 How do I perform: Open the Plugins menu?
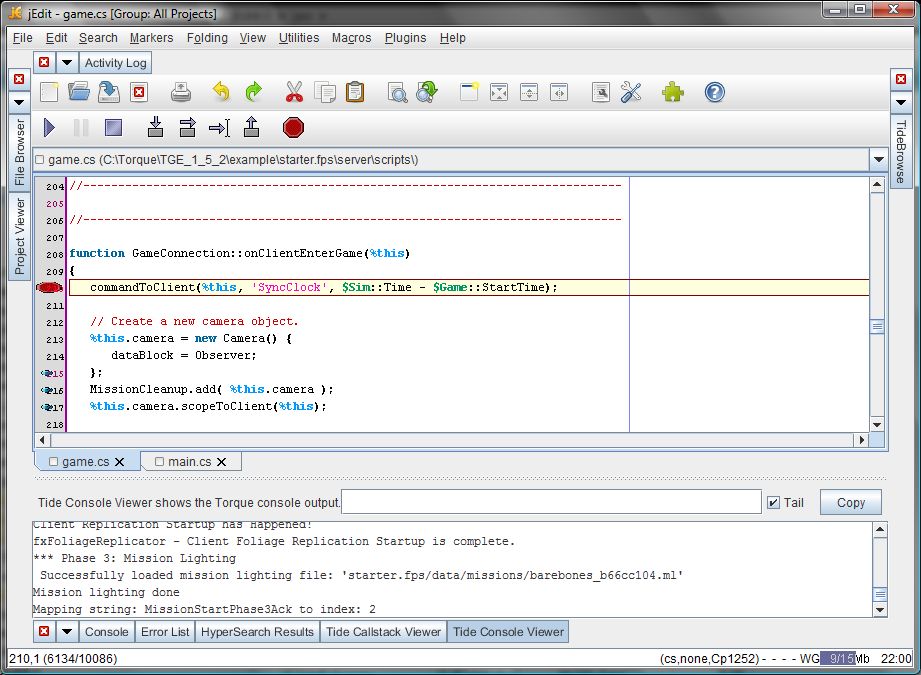(405, 38)
